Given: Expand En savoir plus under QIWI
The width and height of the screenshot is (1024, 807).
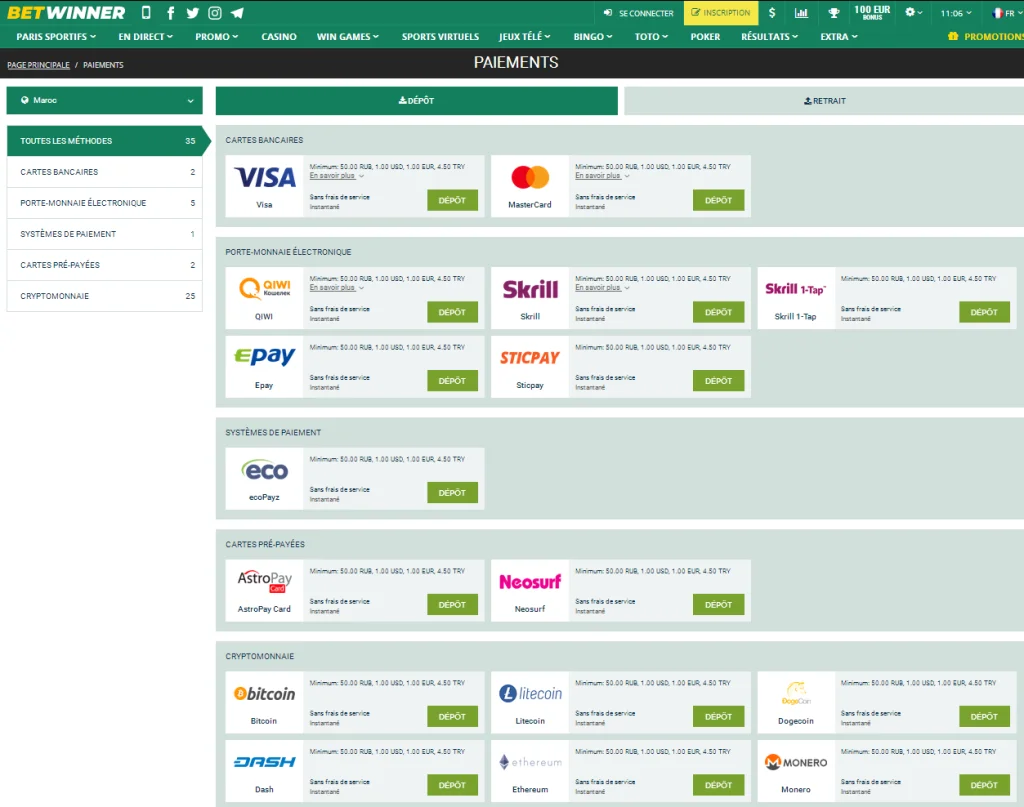Looking at the screenshot, I should pyautogui.click(x=336, y=287).
